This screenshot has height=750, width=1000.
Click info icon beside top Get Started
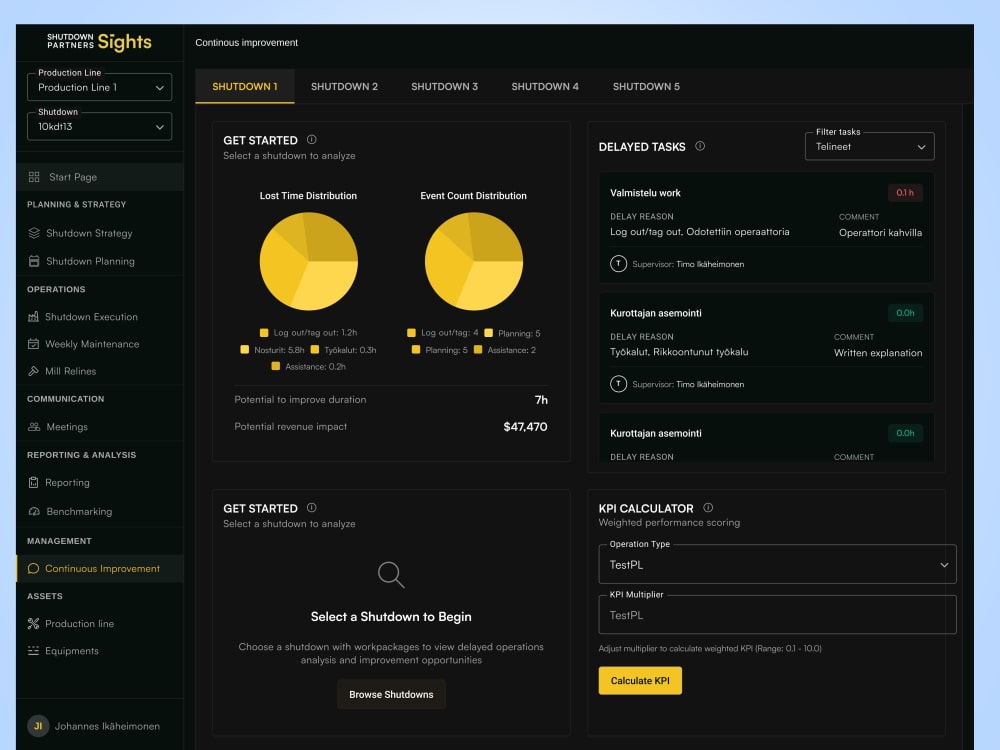click(x=311, y=140)
